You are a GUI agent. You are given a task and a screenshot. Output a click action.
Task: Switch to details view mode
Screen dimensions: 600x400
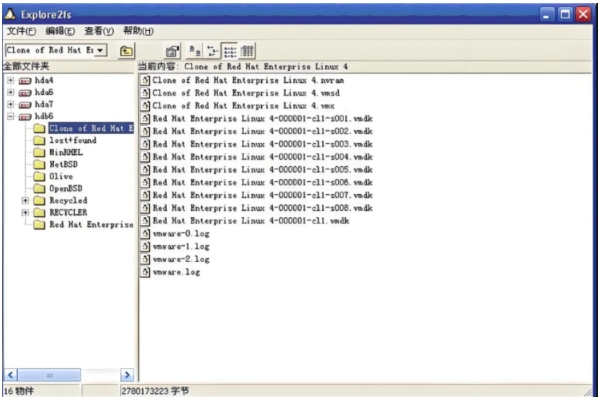(246, 50)
